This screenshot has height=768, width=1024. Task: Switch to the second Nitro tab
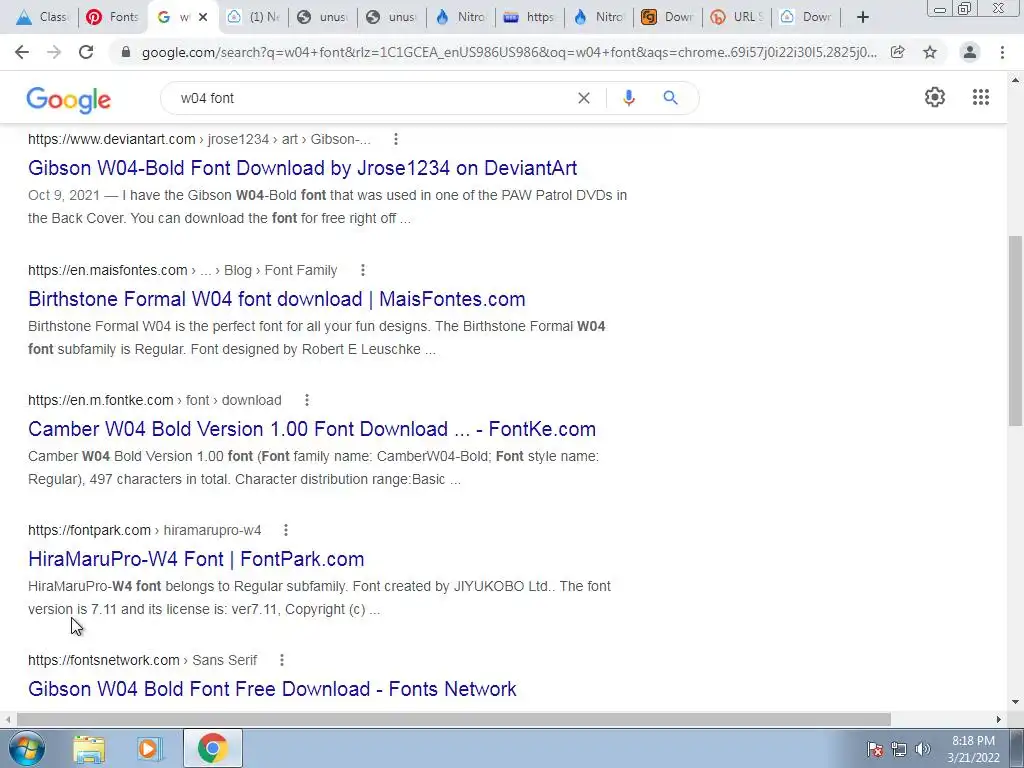point(600,17)
